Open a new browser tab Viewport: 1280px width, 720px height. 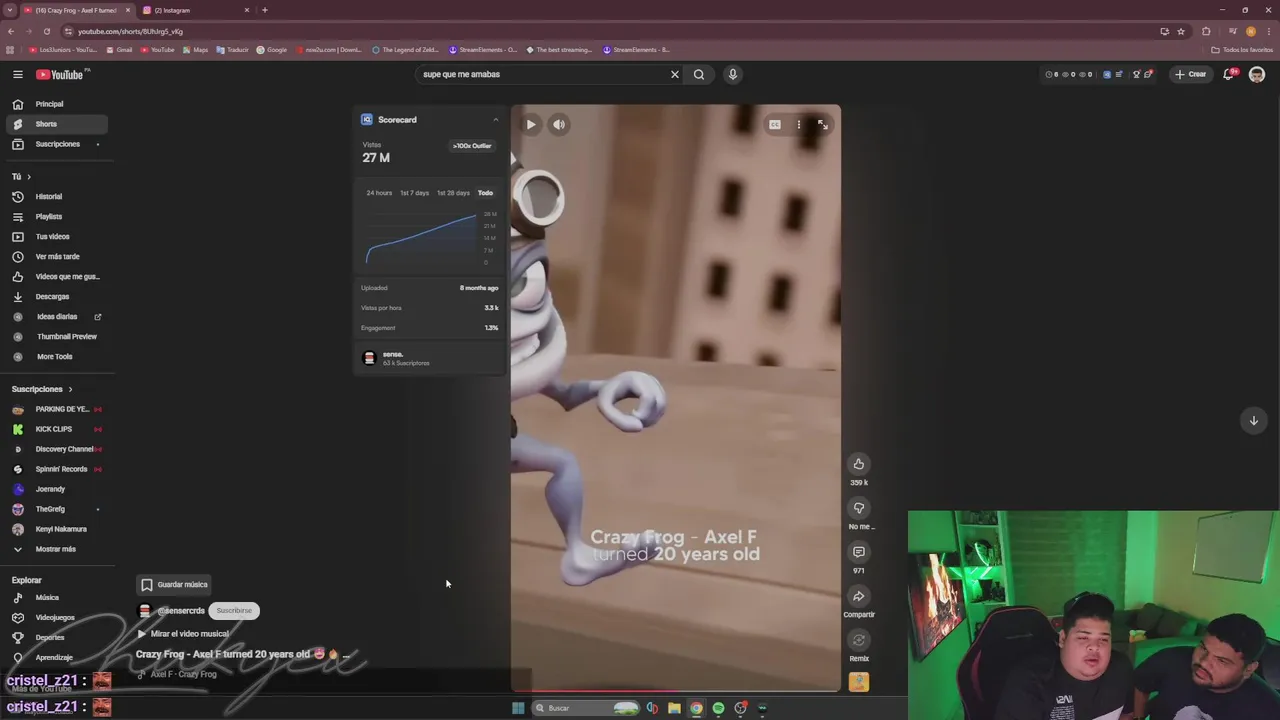[x=265, y=10]
